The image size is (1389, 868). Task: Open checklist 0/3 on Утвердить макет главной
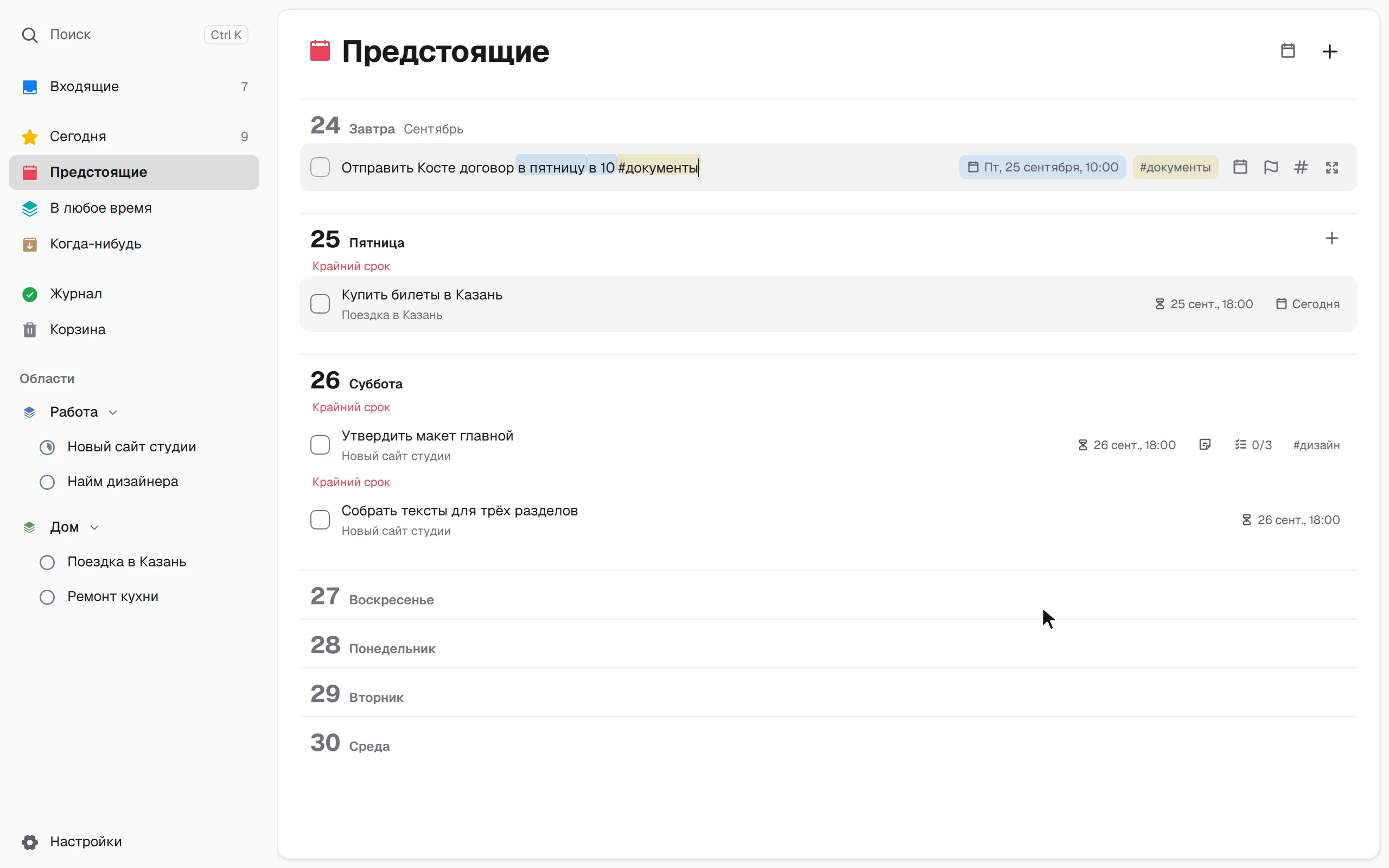tap(1253, 445)
